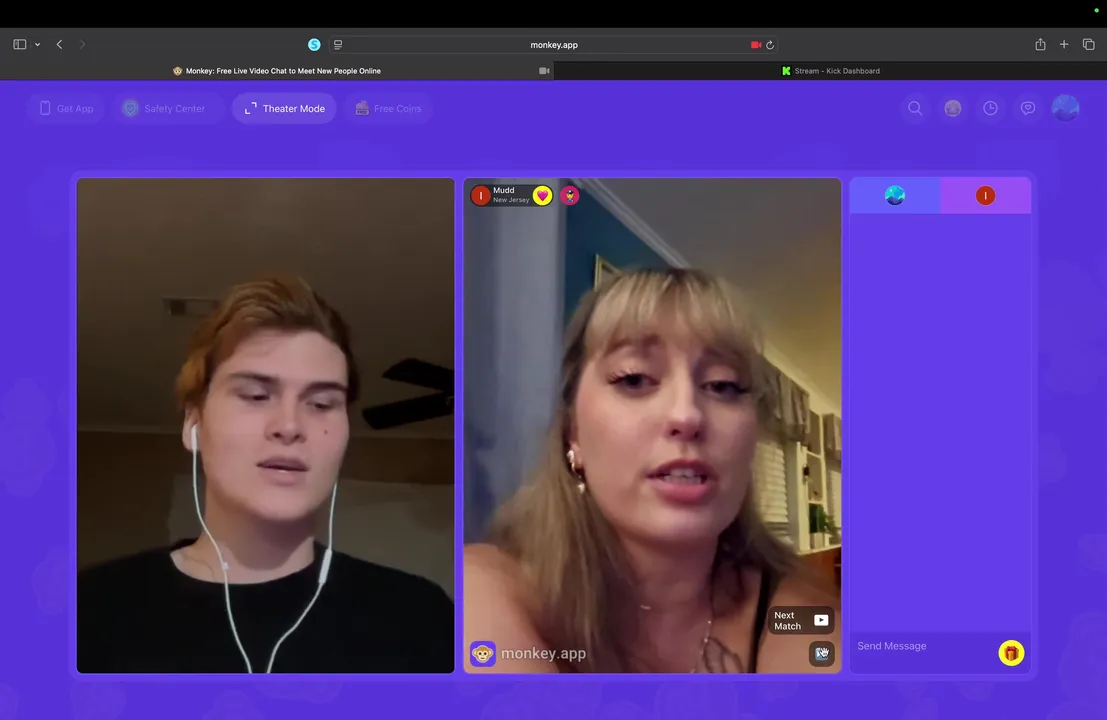
Task: Click the red camera recording indicator
Action: pyautogui.click(x=755, y=44)
